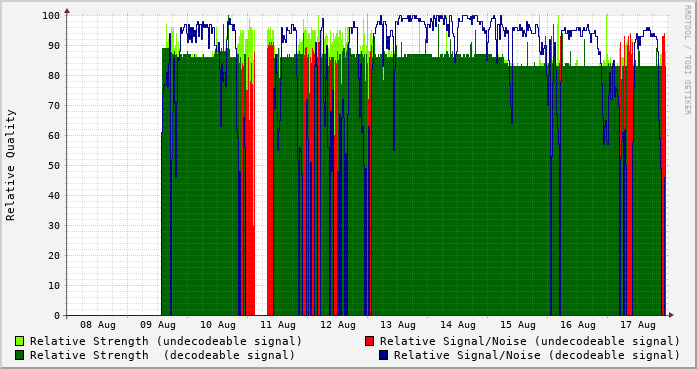Screen dimensions: 697x369
Task: Click the 'Relative Quality' axis title
Action: click(x=11, y=165)
